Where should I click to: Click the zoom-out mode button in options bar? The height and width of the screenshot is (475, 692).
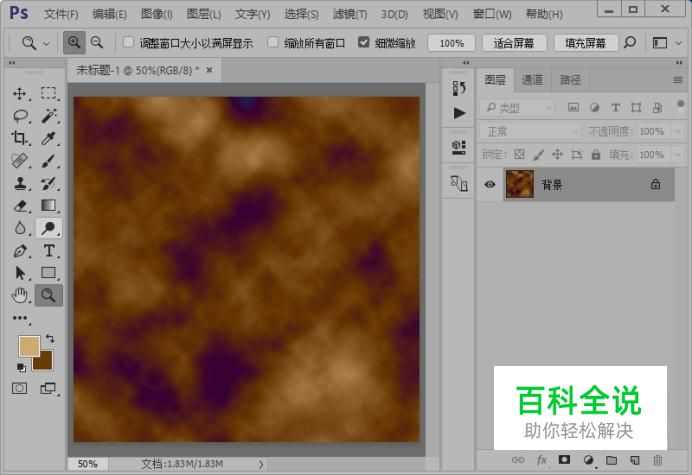pyautogui.click(x=97, y=43)
